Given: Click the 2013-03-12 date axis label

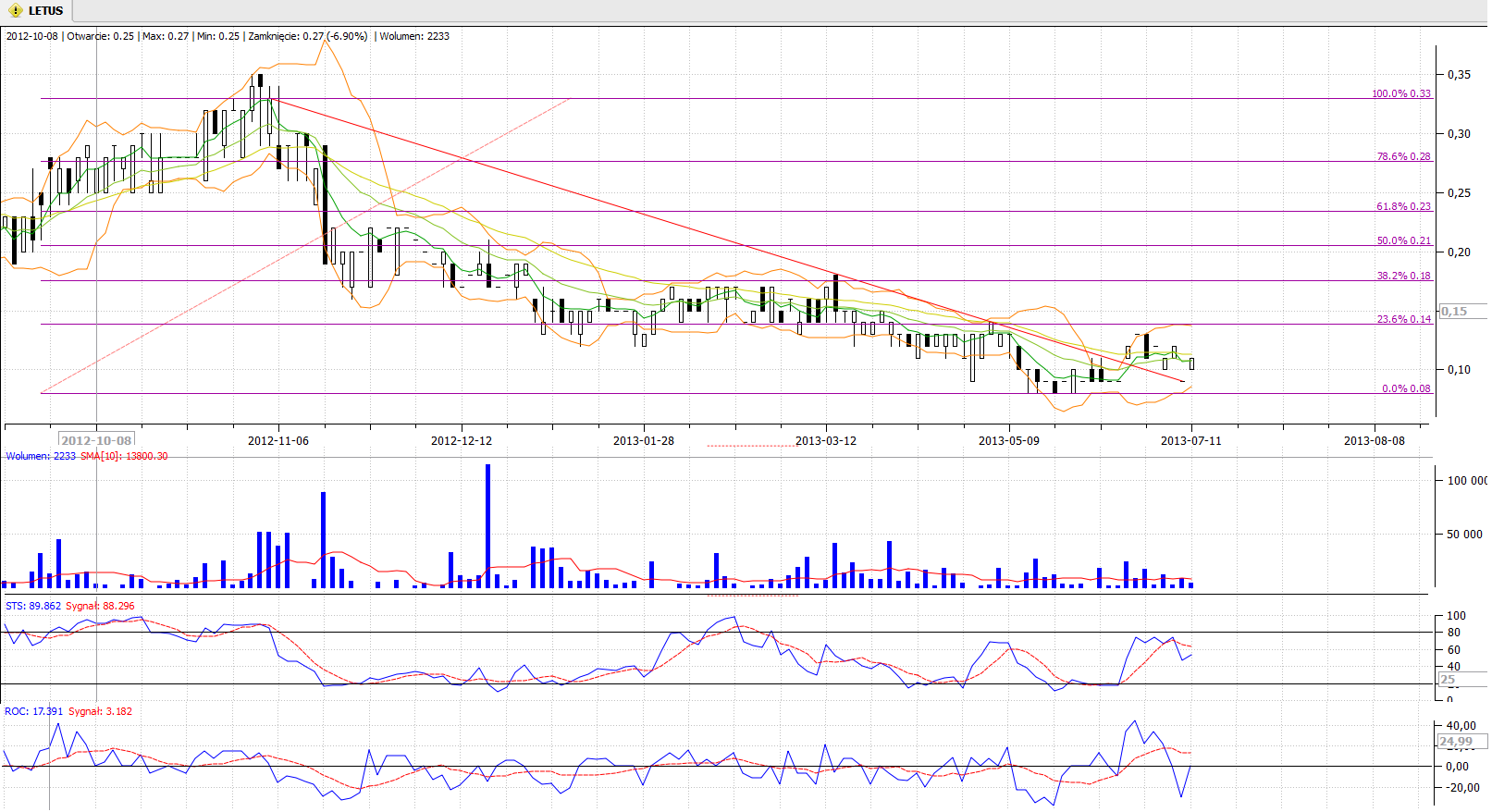Looking at the screenshot, I should coord(826,441).
